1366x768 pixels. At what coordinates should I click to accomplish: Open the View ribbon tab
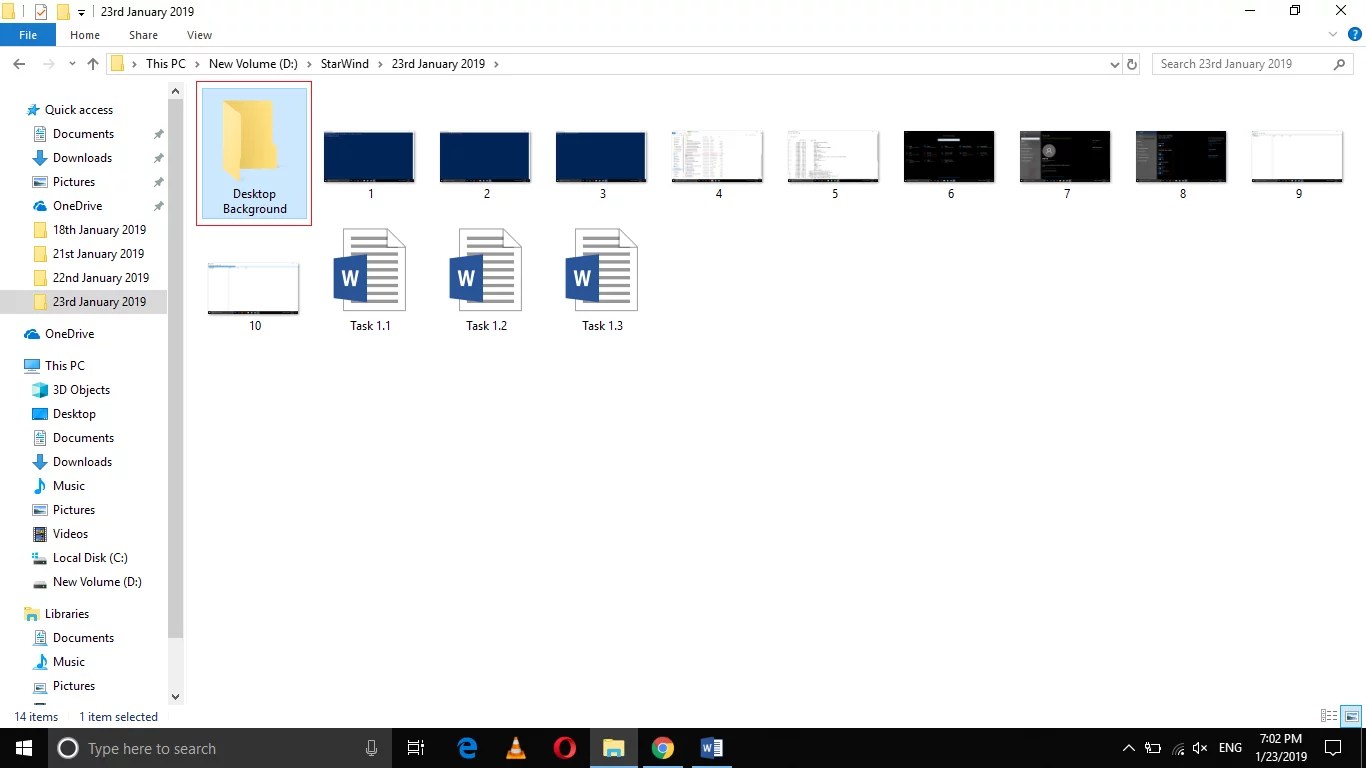[x=198, y=34]
